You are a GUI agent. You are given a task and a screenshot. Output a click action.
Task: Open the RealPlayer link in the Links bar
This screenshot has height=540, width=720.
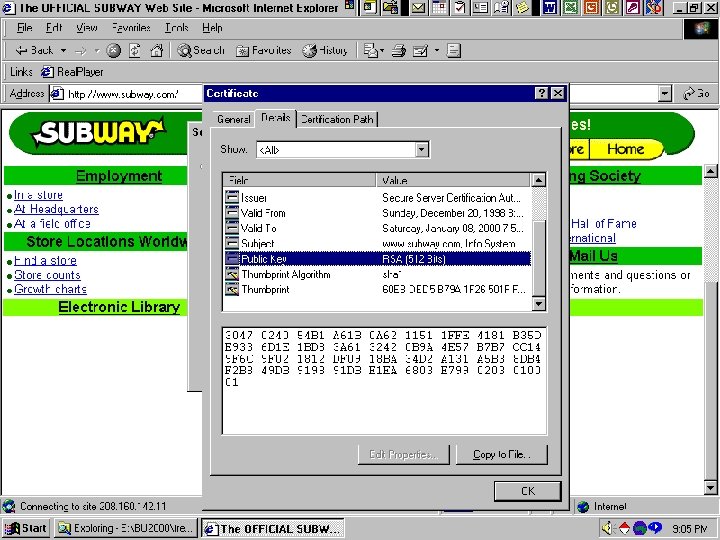(72, 72)
